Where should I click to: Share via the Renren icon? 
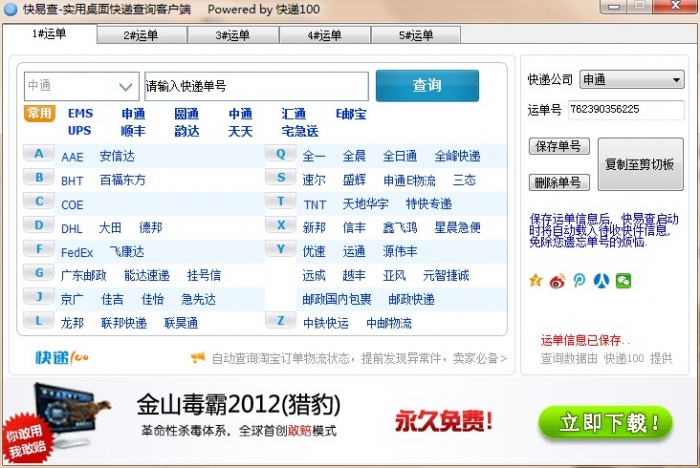601,280
